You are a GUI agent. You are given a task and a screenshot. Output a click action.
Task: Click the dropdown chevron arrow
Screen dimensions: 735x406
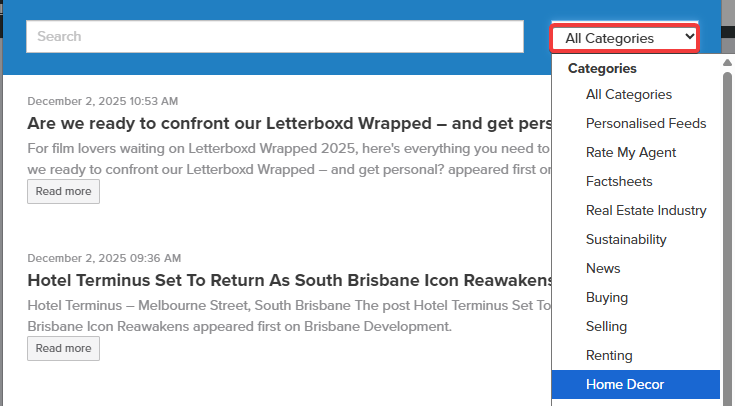click(688, 37)
